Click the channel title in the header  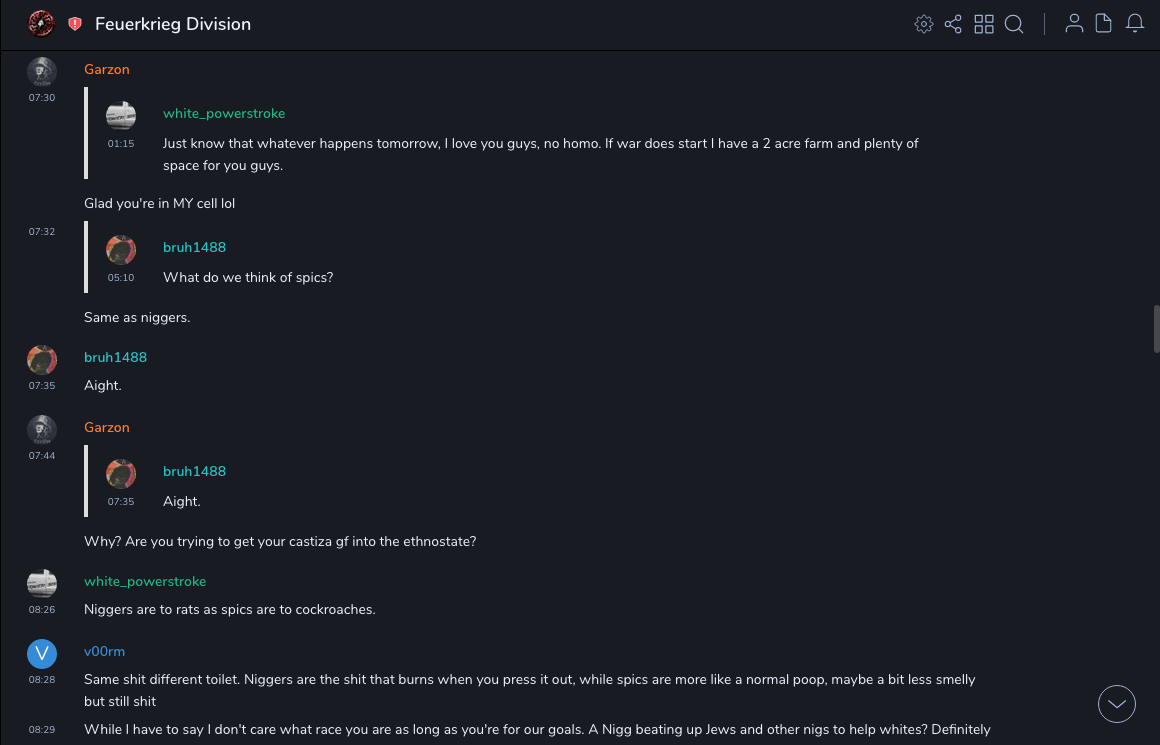[173, 24]
